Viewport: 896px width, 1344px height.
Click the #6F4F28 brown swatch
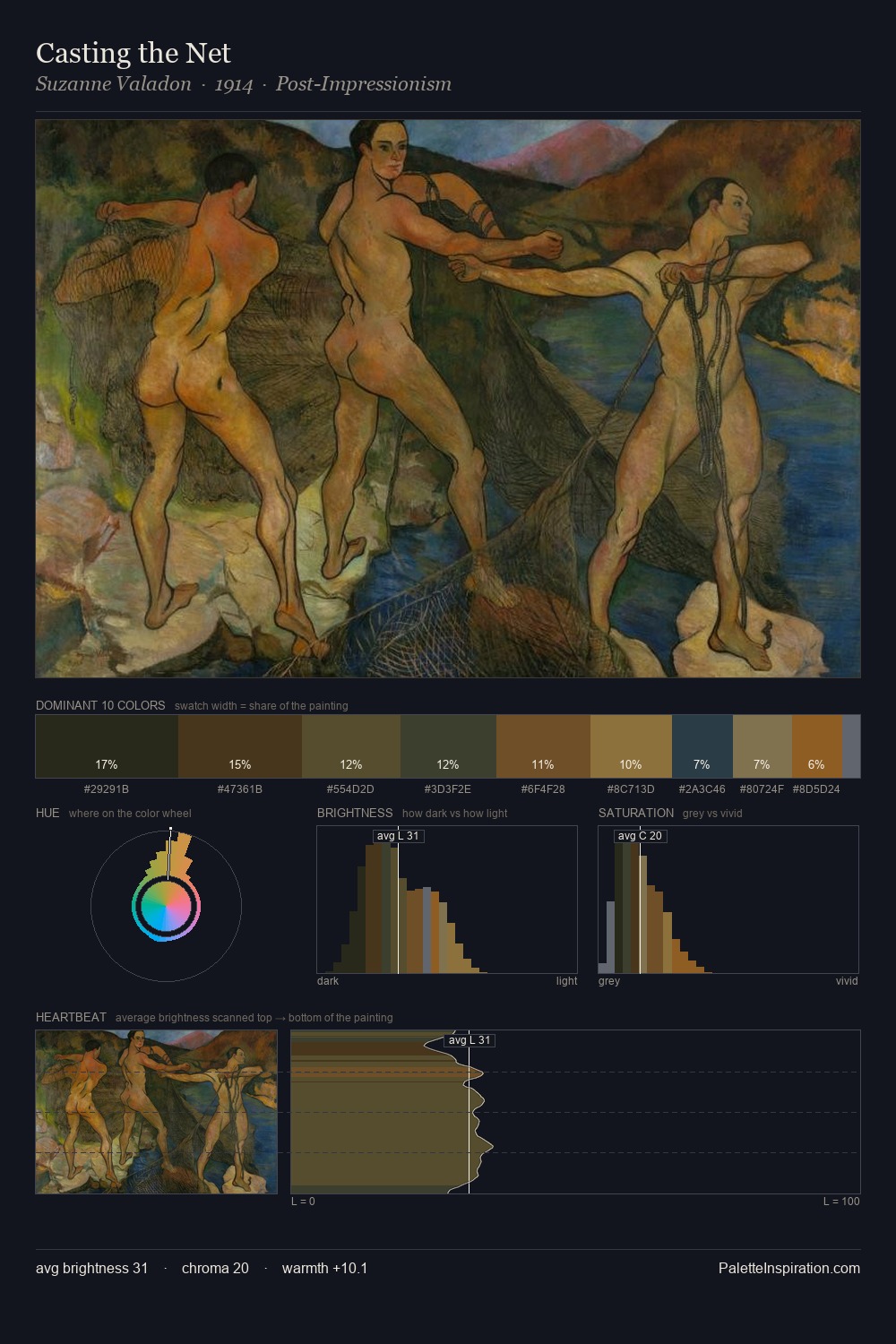pyautogui.click(x=543, y=746)
